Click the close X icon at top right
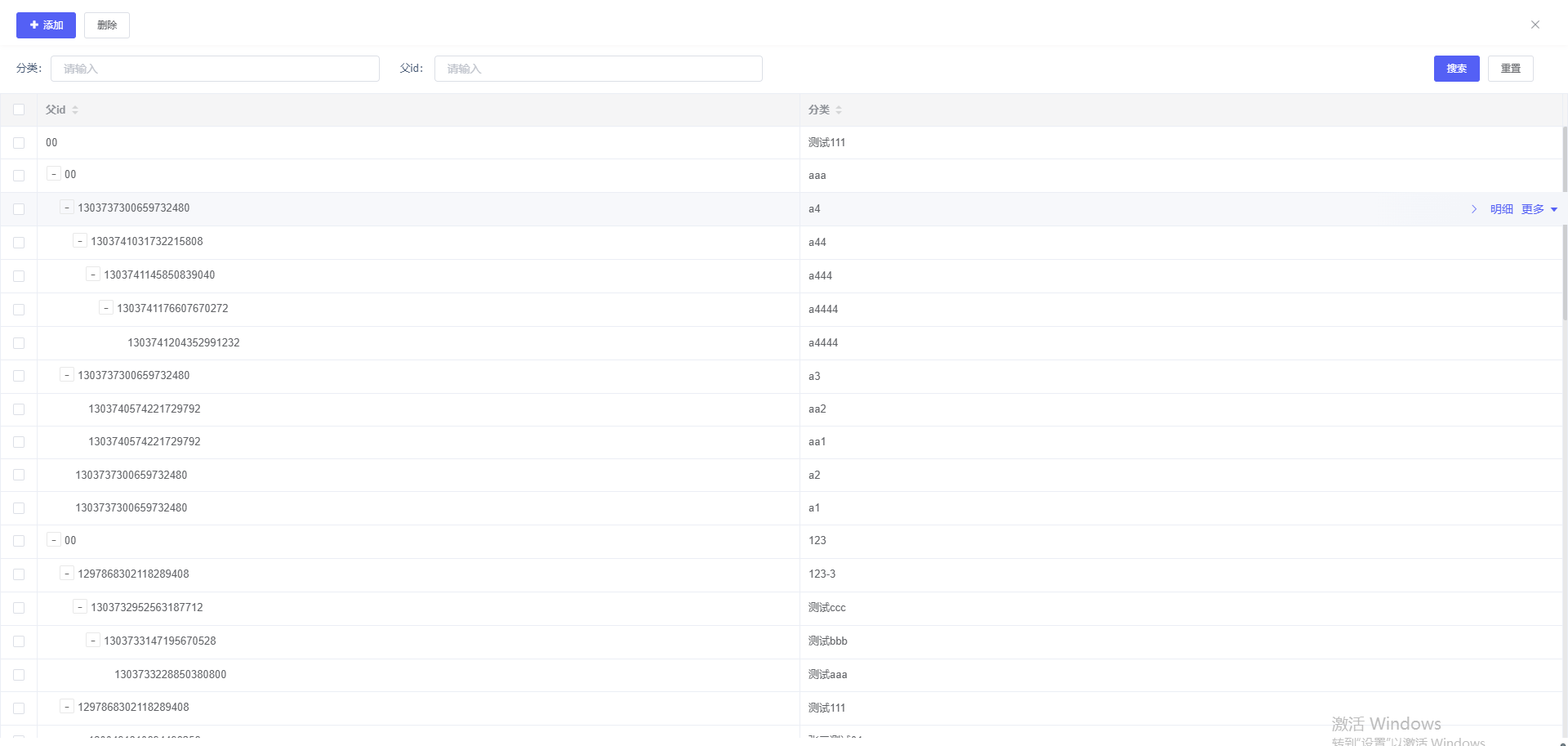Viewport: 1568px width, 746px height. pos(1535,25)
